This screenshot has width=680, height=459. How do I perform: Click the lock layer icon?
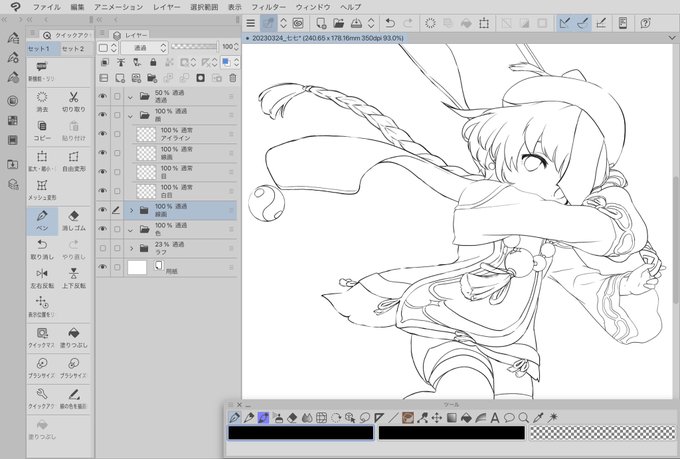coord(153,62)
